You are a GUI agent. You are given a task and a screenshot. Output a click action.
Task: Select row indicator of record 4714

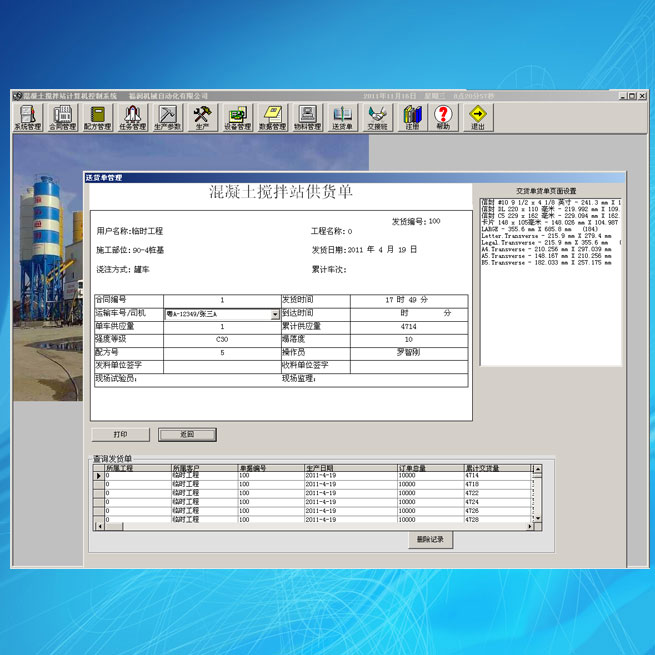pyautogui.click(x=99, y=476)
